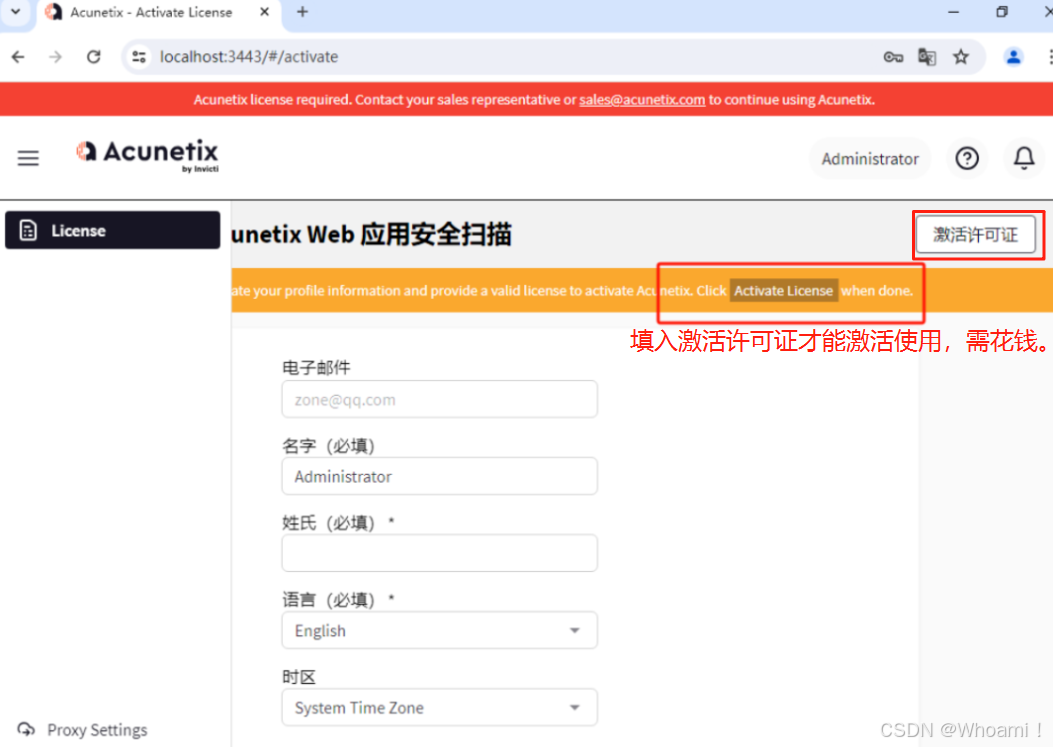1053x747 pixels.
Task: Click the 激活许可证 button
Action: tap(976, 235)
